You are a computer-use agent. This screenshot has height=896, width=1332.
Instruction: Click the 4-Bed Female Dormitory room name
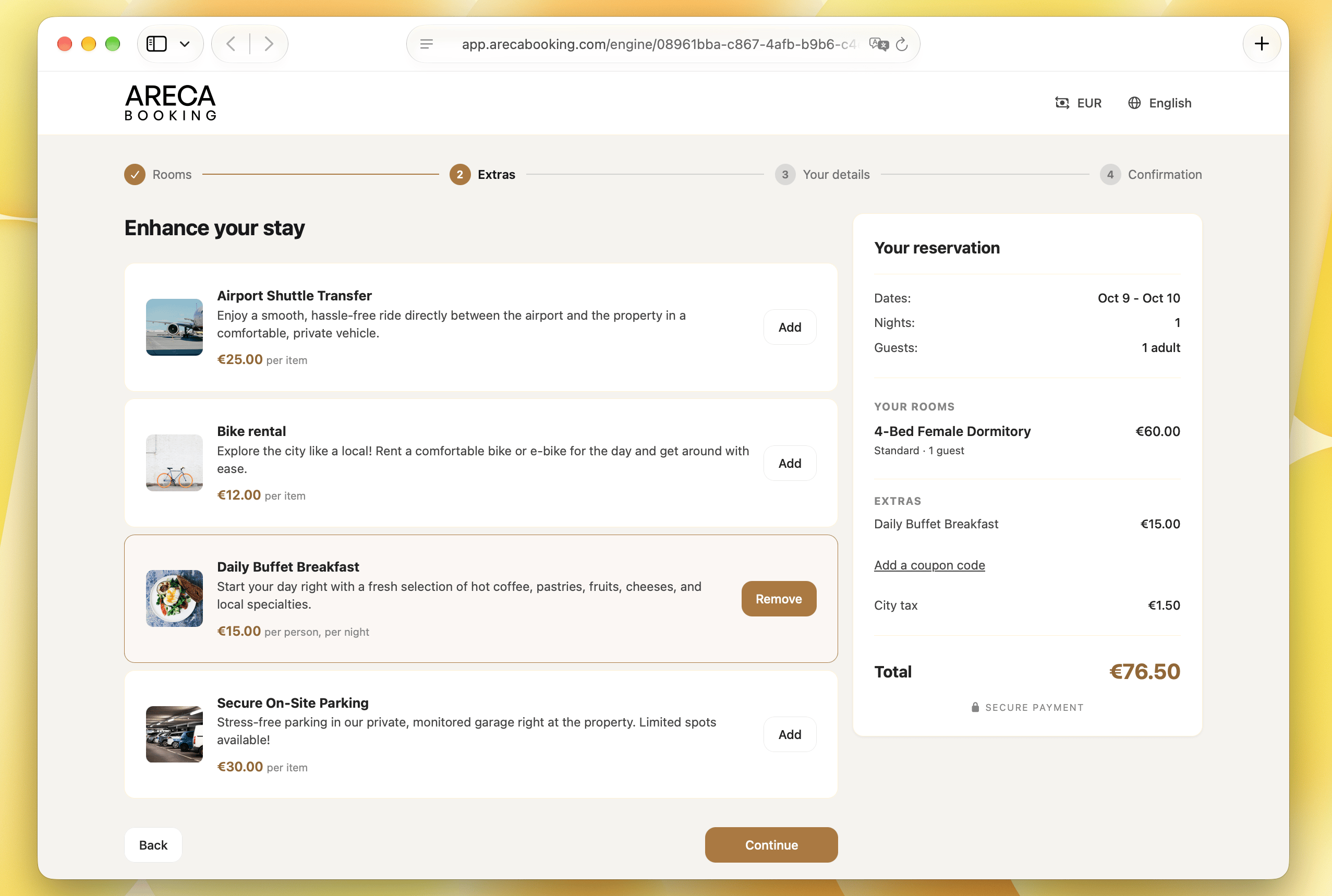[x=952, y=431]
